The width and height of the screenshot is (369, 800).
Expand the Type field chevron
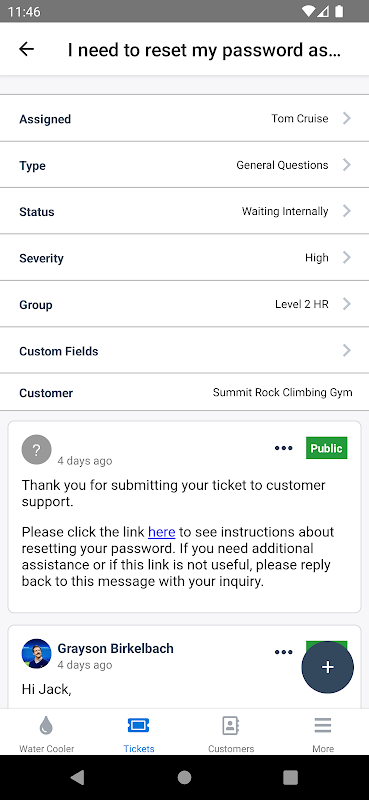(347, 165)
